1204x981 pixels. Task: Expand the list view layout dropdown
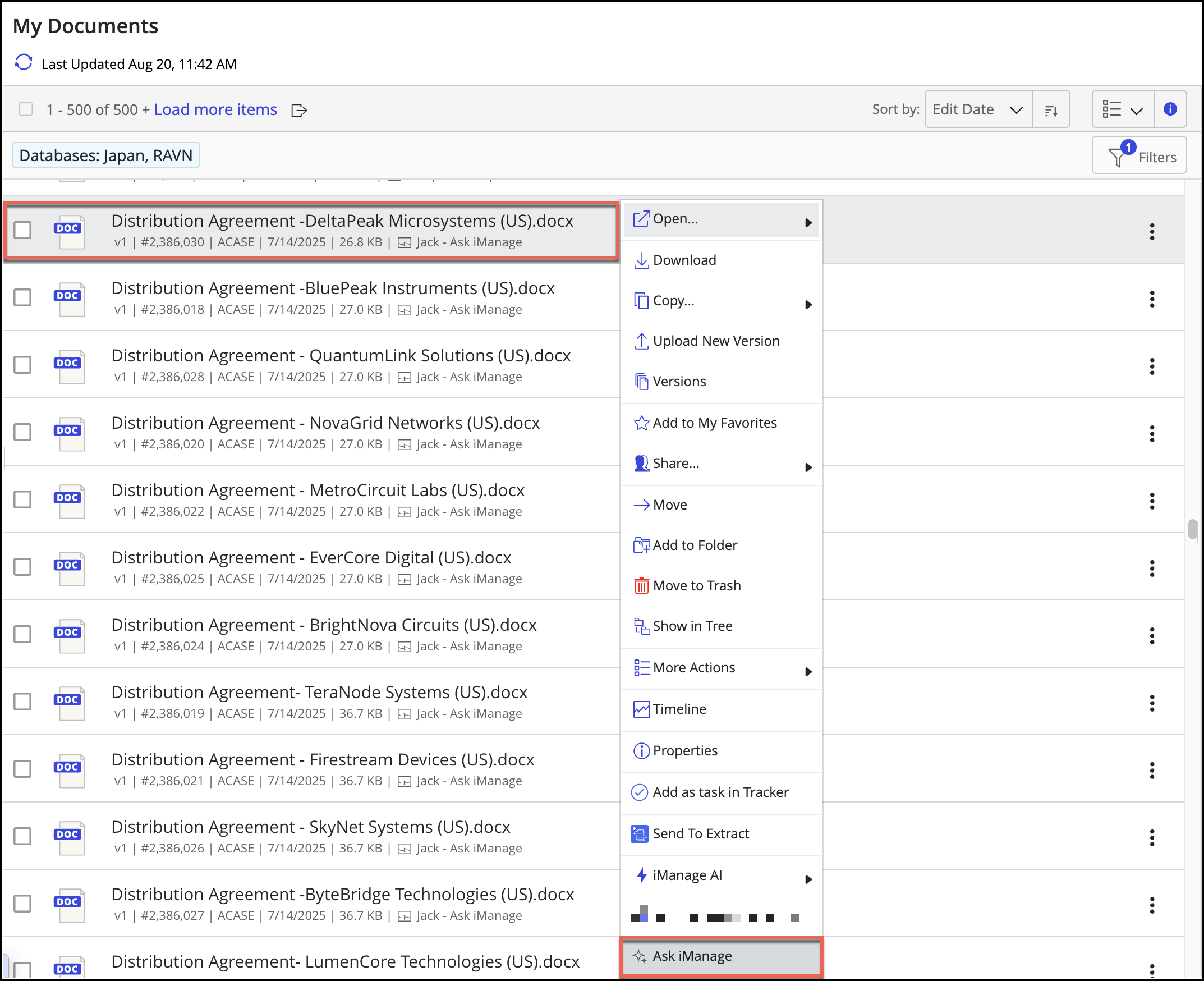[1122, 109]
